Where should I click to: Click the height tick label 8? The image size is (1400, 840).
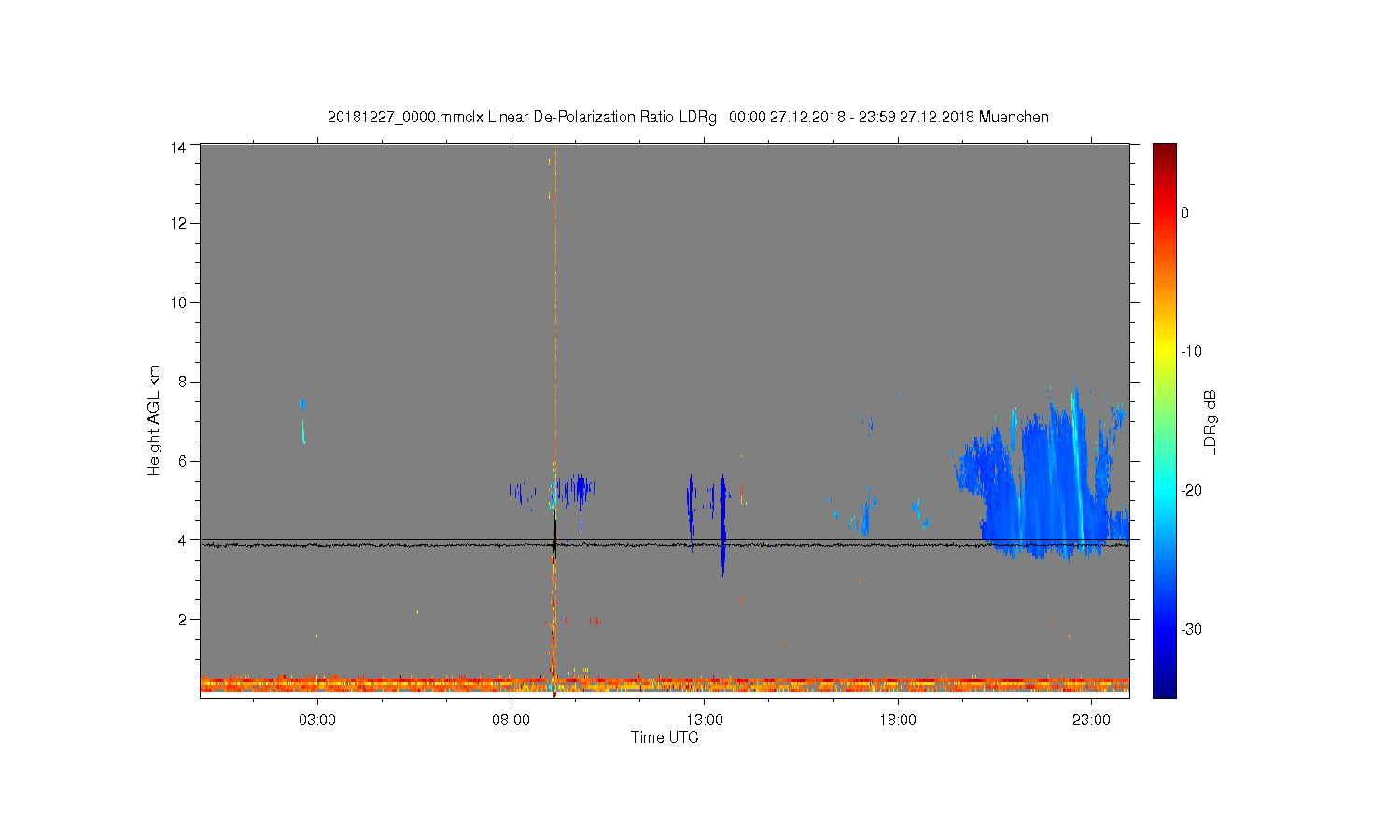(181, 382)
